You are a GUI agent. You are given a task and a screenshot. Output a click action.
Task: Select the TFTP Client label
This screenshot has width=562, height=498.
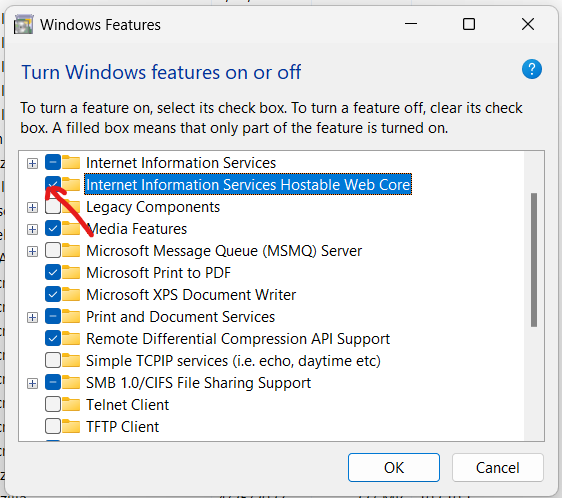[122, 427]
